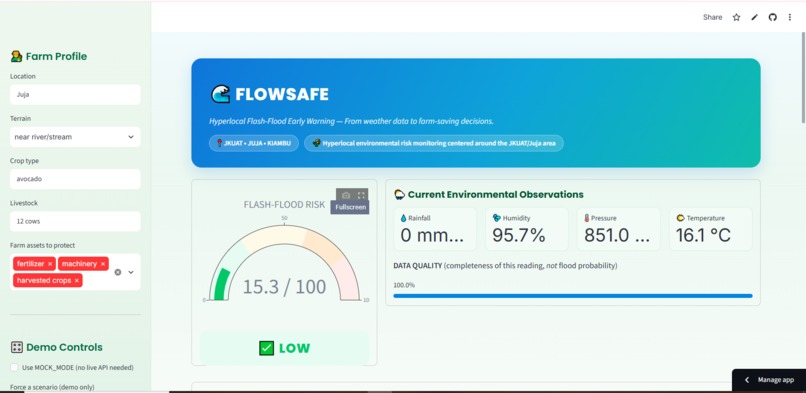
Task: Click the FLASH-FLOOD RISK title
Action: 284,205
